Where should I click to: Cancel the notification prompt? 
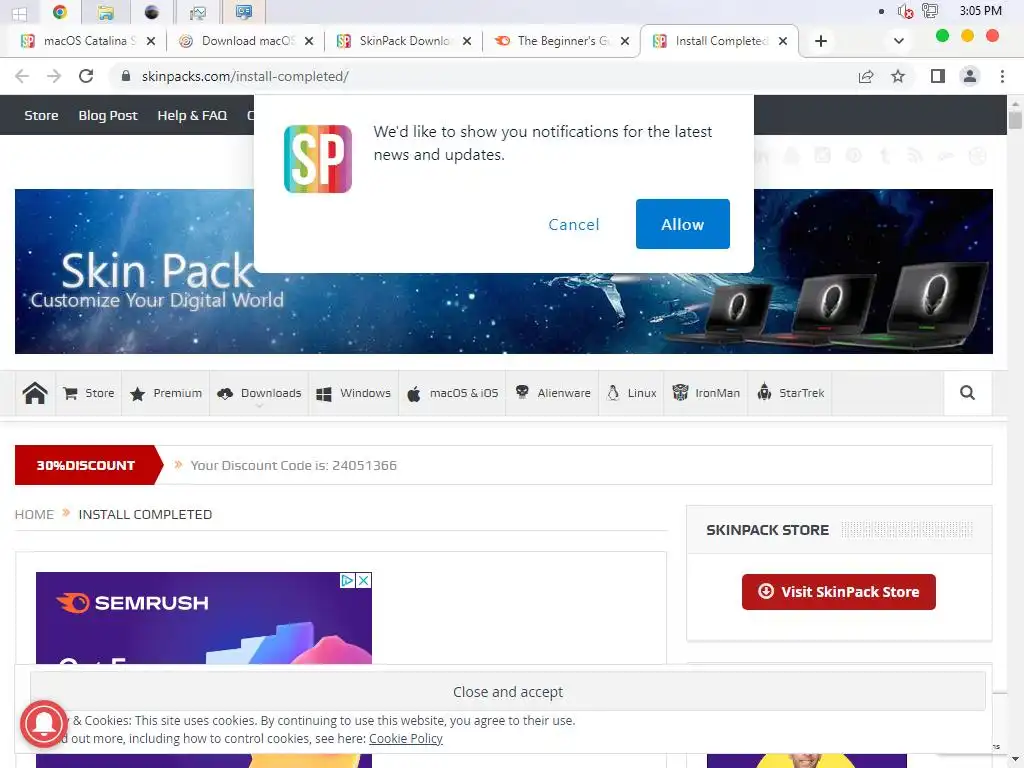[573, 225]
